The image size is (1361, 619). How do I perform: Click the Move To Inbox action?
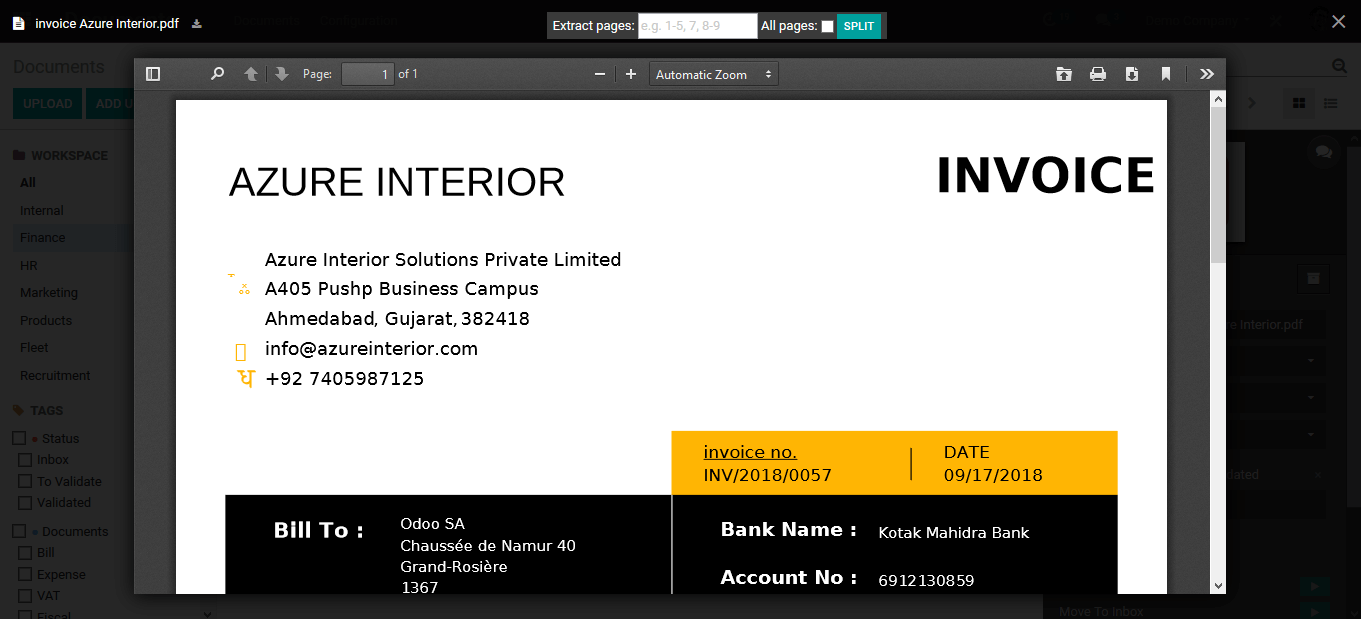pos(1101,611)
